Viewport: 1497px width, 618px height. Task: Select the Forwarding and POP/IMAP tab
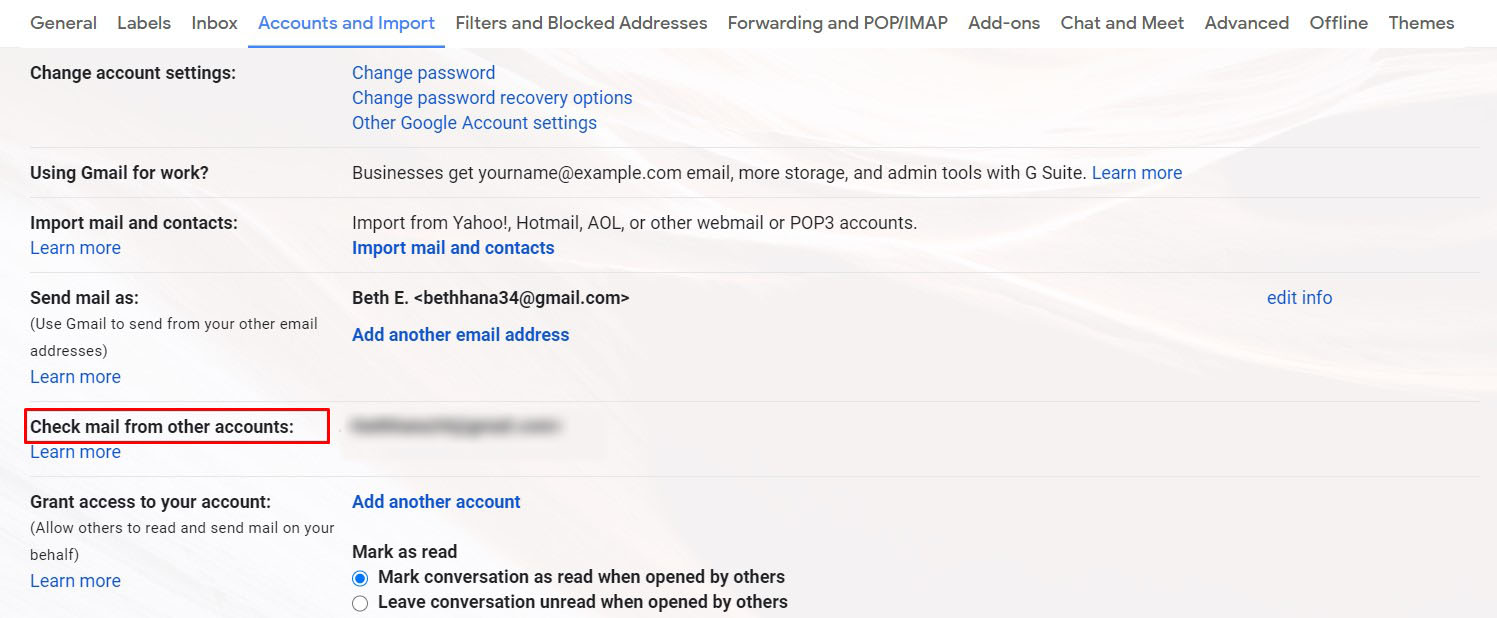pyautogui.click(x=837, y=23)
